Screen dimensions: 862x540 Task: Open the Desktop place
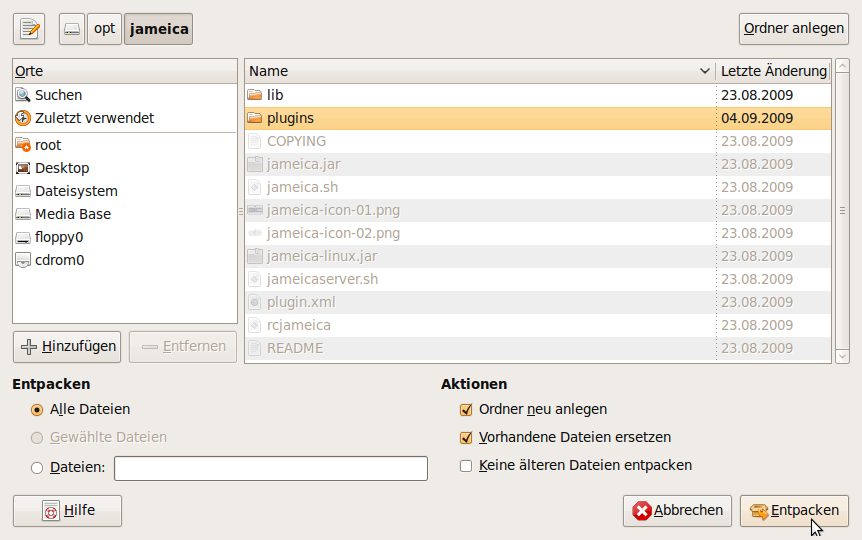coord(125,168)
